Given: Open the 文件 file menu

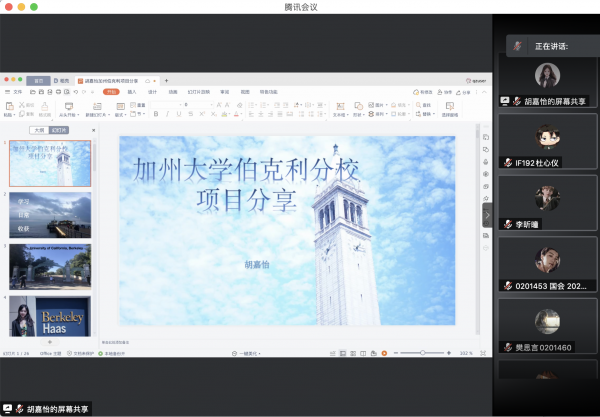Looking at the screenshot, I should pos(17,91).
